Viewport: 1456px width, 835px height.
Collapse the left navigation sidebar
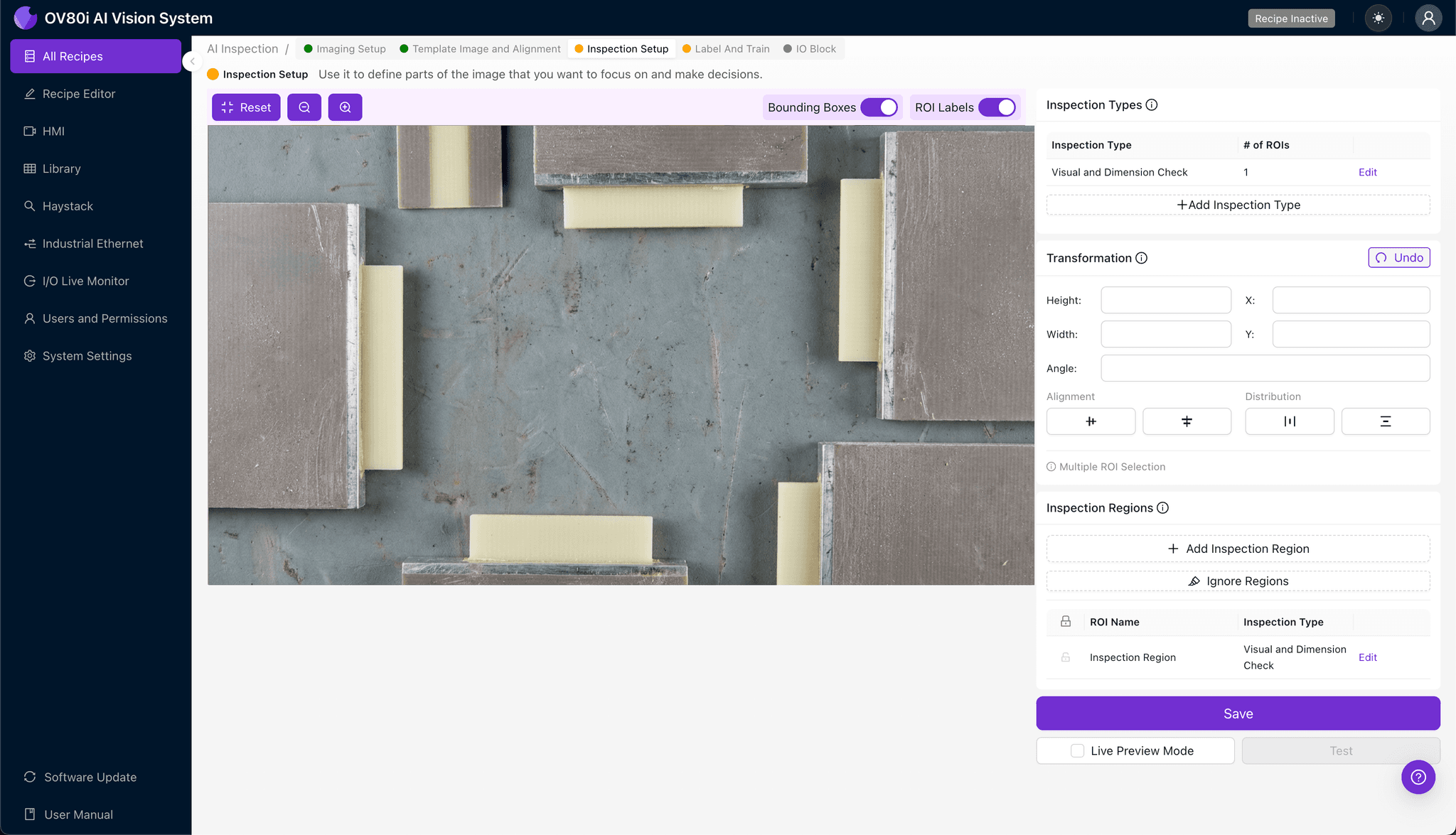[x=192, y=61]
